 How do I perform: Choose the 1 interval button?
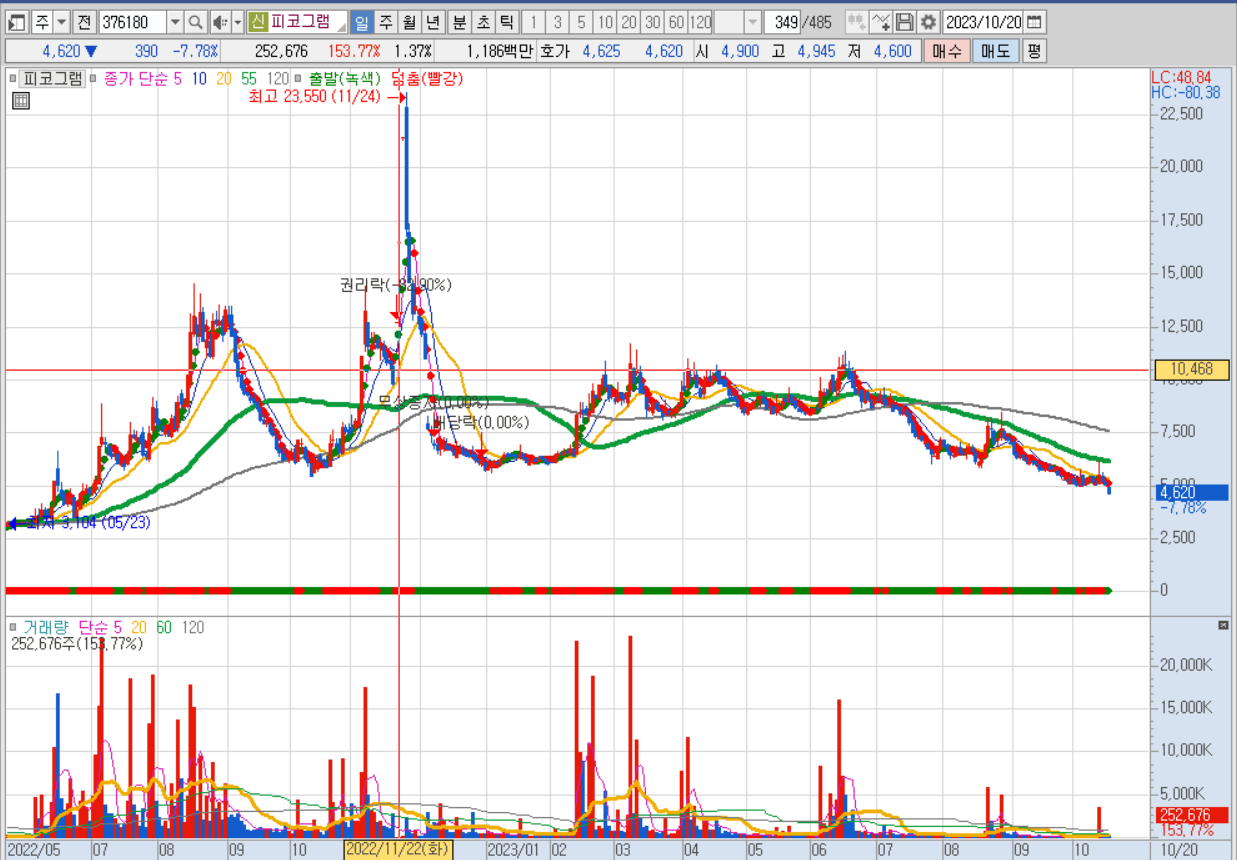click(x=534, y=22)
